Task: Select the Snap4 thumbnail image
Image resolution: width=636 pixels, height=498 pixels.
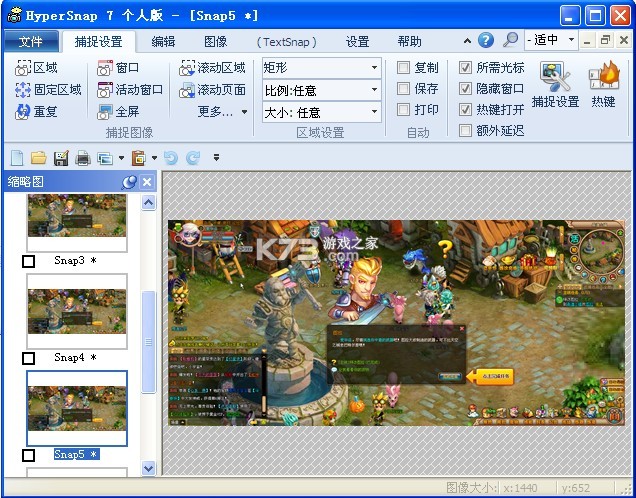Action: tap(77, 311)
